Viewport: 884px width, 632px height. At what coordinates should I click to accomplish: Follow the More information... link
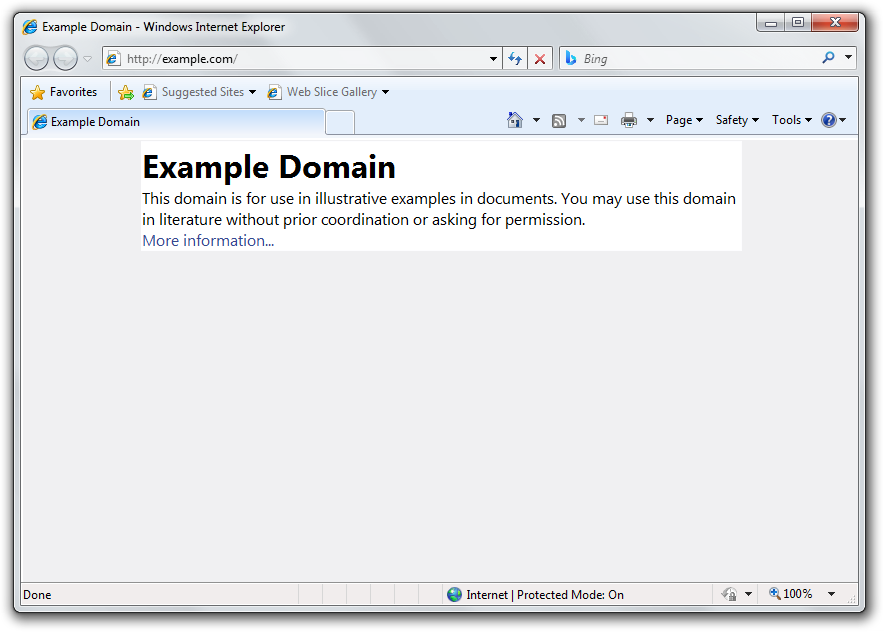coord(208,241)
